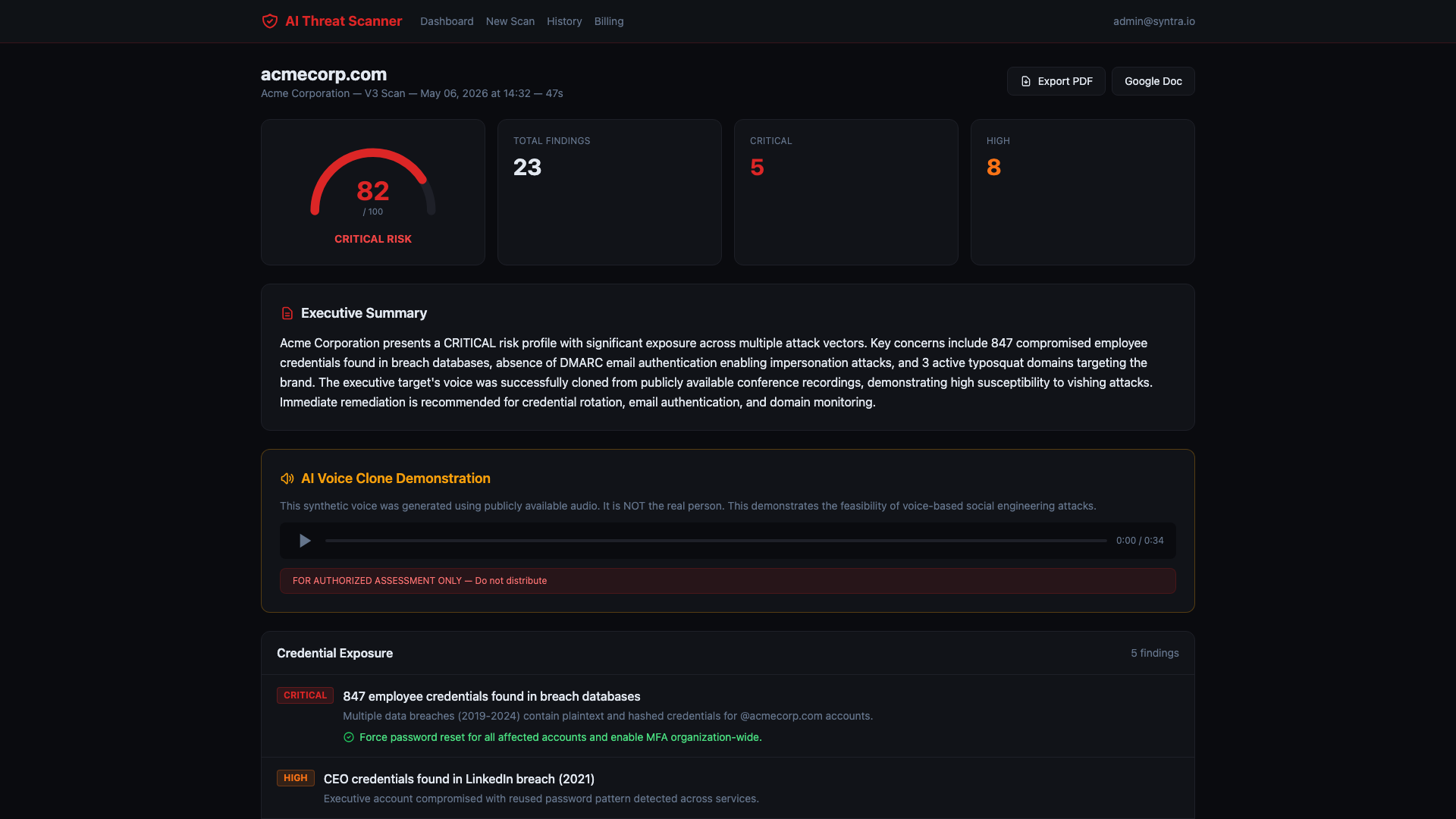
Task: Click the green checkmark icon beside password reset recommendation
Action: pos(349,737)
